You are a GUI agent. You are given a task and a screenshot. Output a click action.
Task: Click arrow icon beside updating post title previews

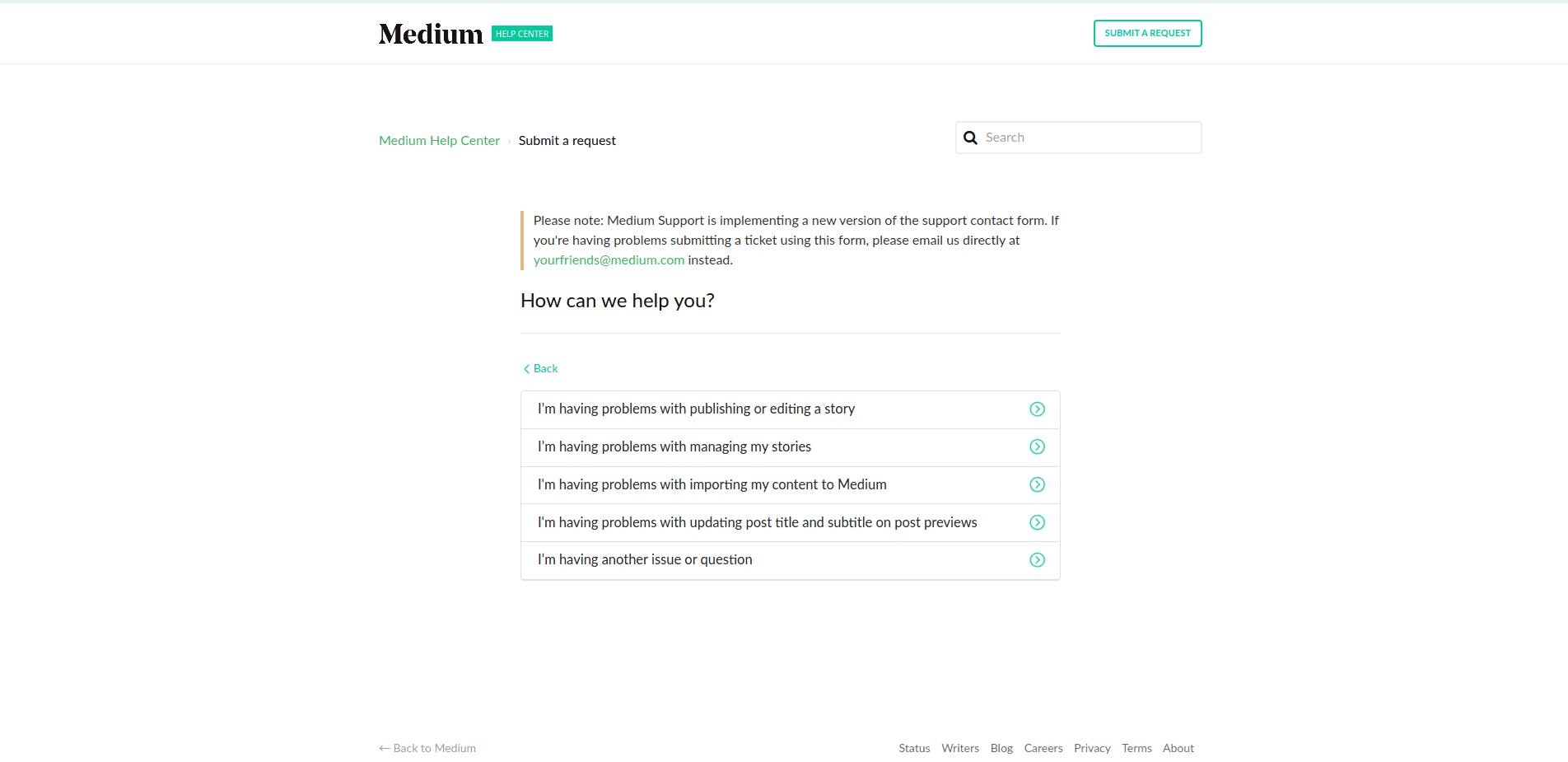click(x=1037, y=522)
